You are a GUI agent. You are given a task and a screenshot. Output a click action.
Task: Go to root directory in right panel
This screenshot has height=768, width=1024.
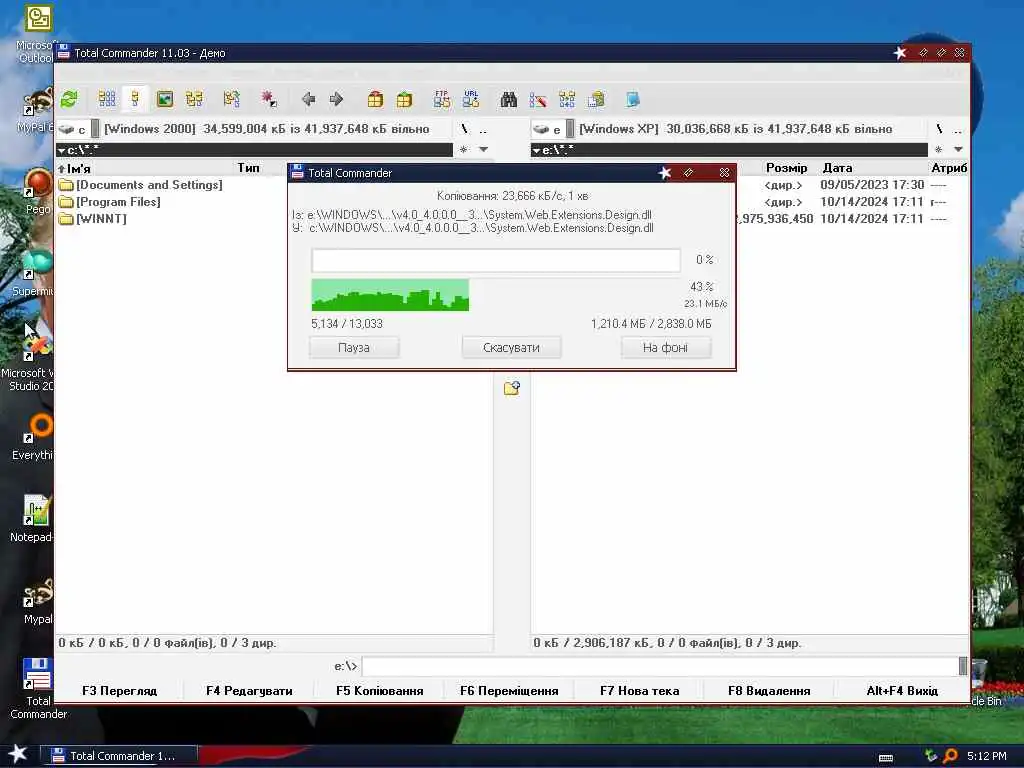(x=940, y=129)
